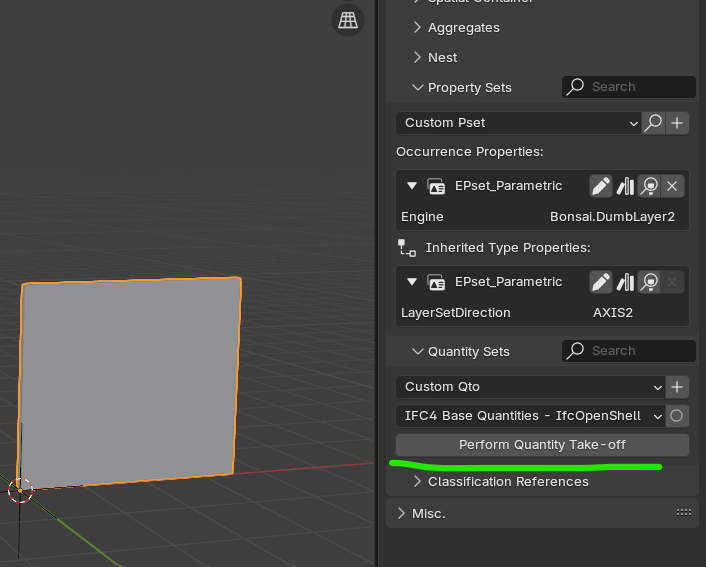Select objects icon in Engine pset row
The image size is (706, 567).
click(649, 186)
